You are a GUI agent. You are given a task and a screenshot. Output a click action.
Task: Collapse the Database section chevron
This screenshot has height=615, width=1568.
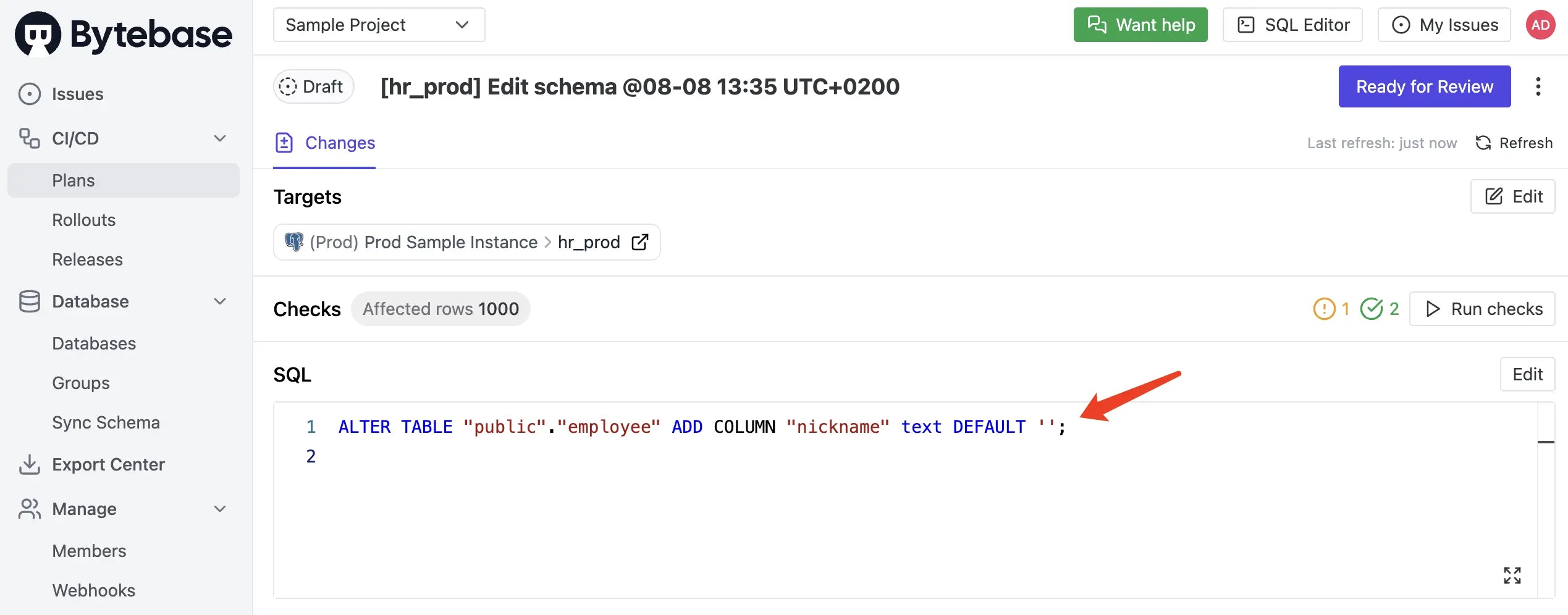(220, 301)
